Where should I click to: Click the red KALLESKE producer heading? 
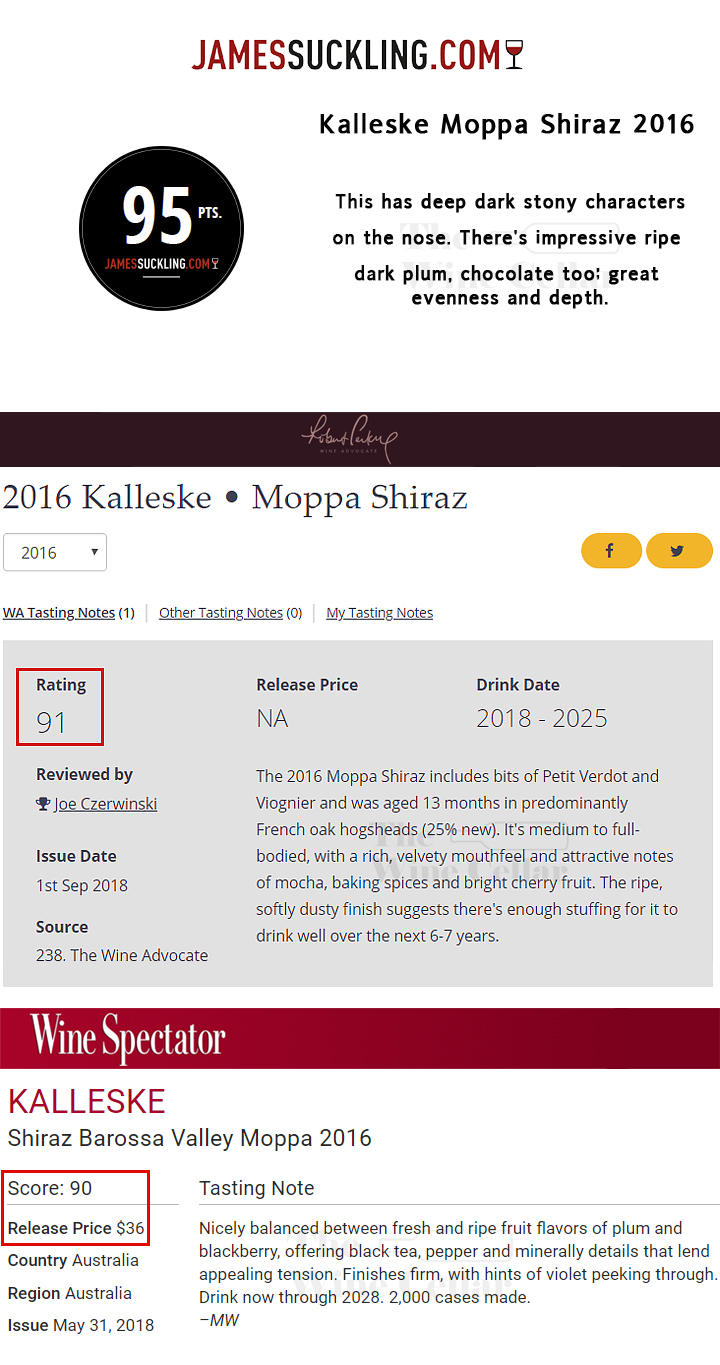pos(87,1101)
